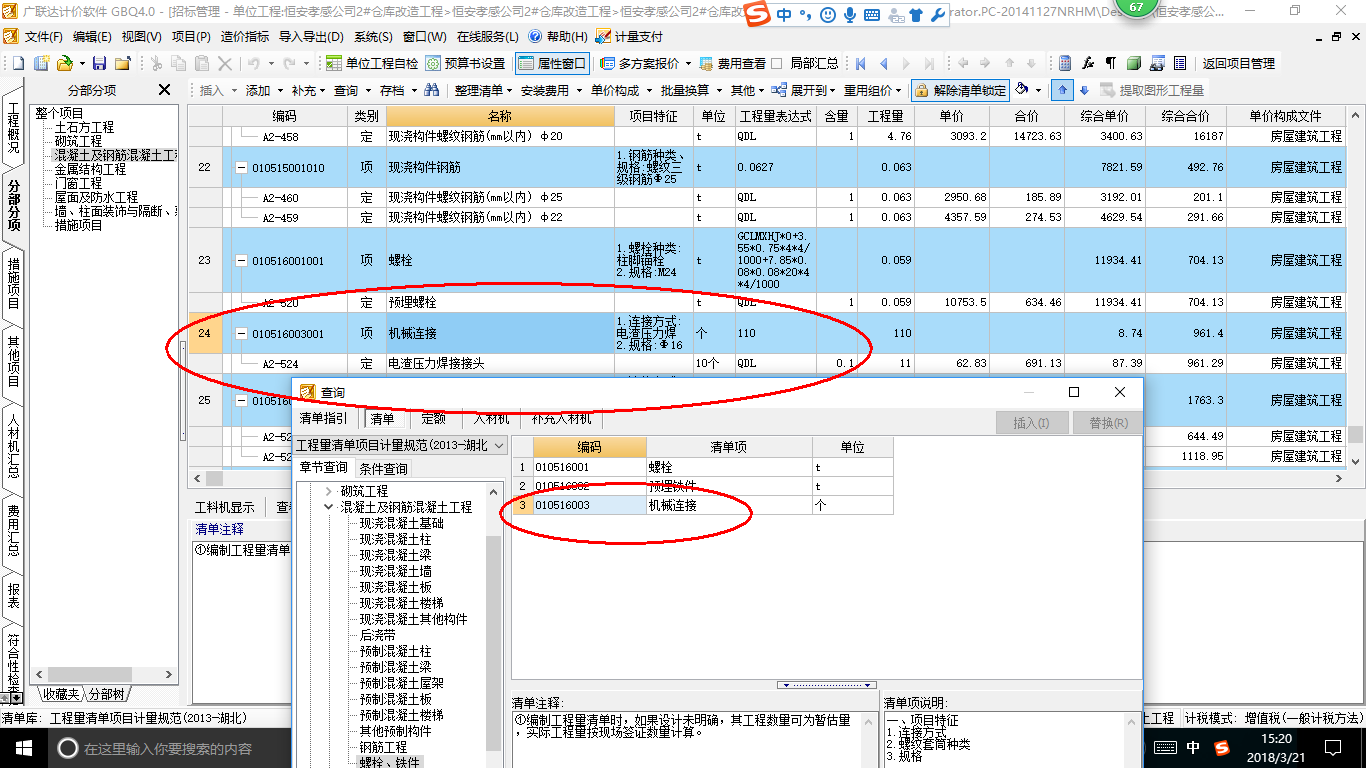This screenshot has height=768, width=1366.
Task: Toggle the 属性窗口 property window
Action: [553, 63]
